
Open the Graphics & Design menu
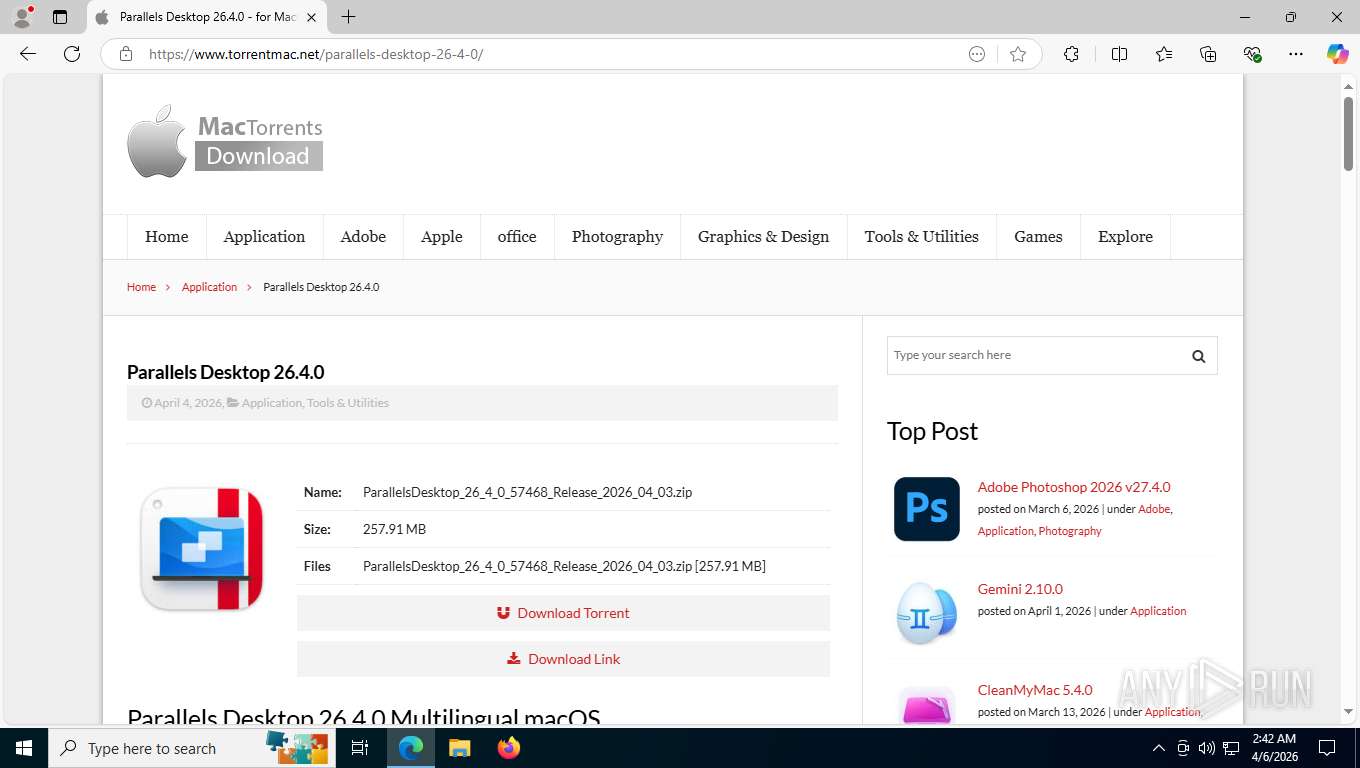[x=763, y=237]
